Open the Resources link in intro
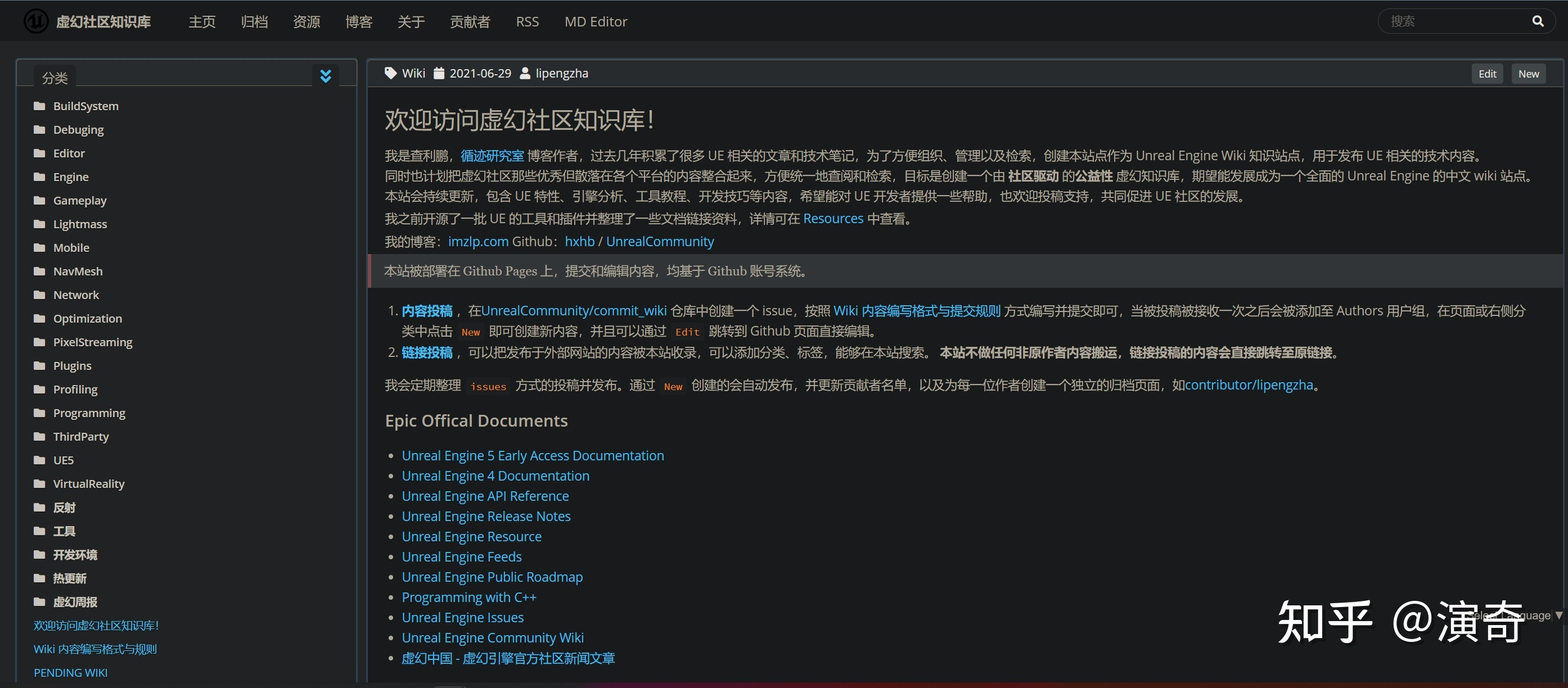Screen dimensions: 1568x688 click(x=833, y=219)
